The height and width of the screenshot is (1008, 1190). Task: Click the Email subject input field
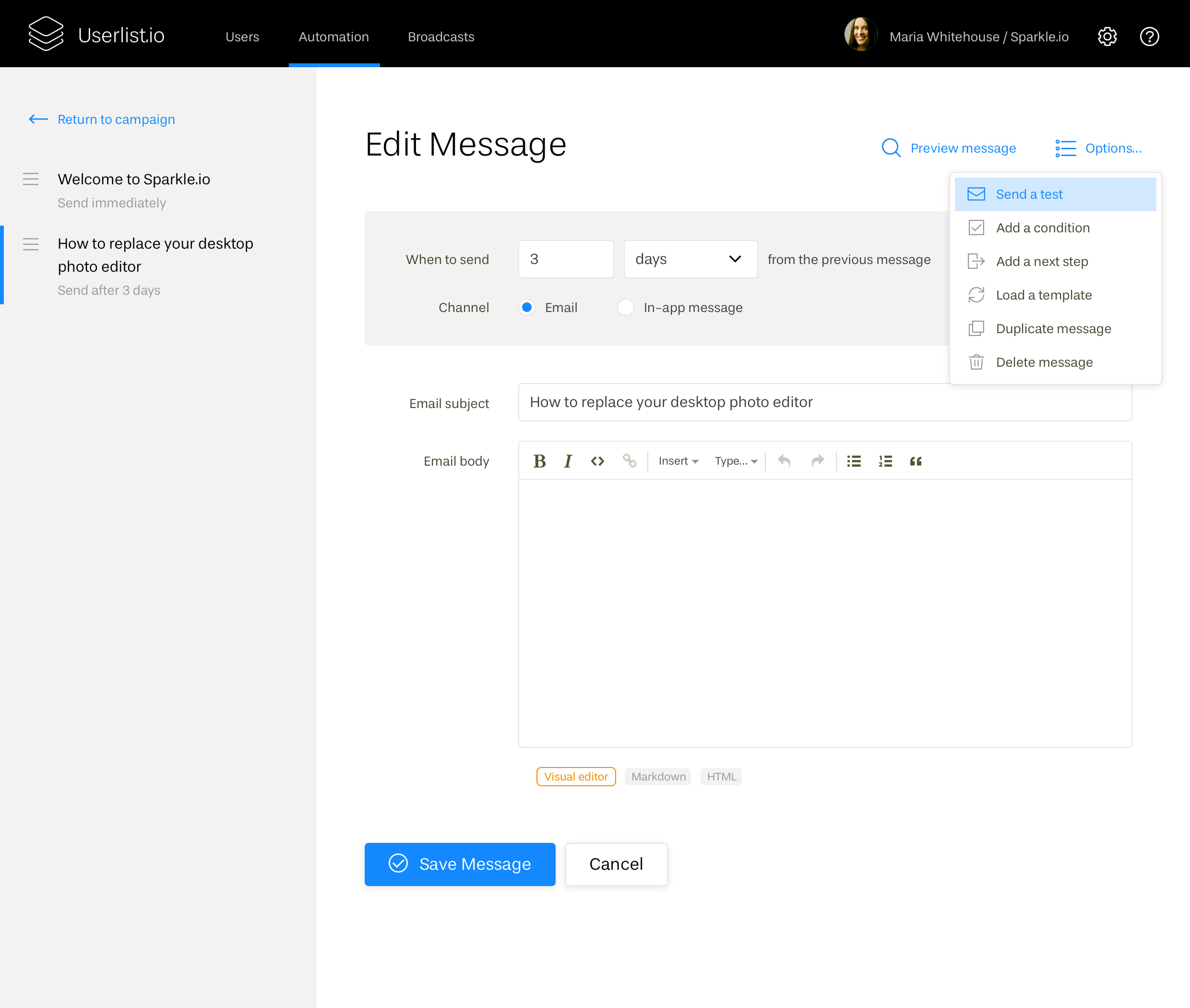click(x=824, y=402)
